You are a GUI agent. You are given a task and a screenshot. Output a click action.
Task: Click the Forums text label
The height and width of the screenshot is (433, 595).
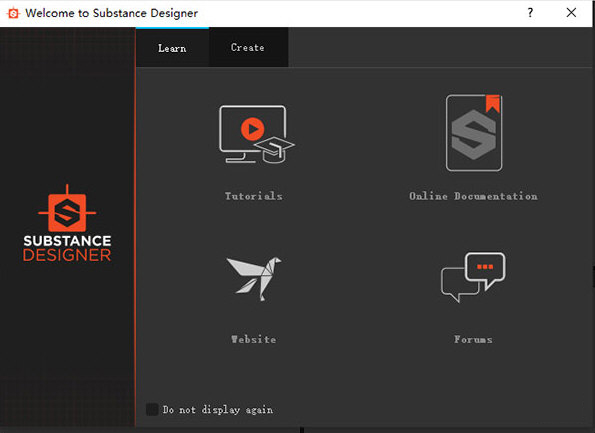(x=473, y=339)
